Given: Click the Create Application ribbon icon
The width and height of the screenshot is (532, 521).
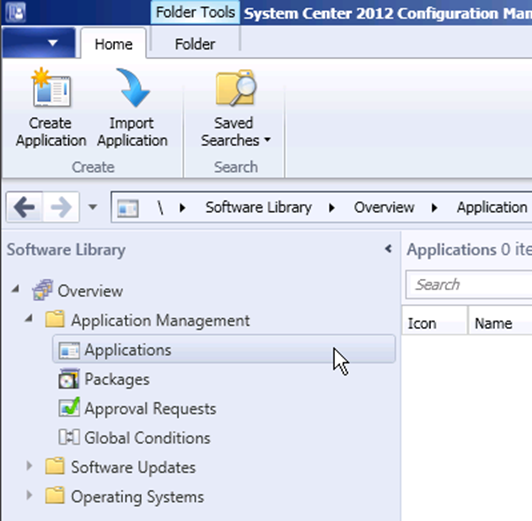Looking at the screenshot, I should click(x=51, y=88).
